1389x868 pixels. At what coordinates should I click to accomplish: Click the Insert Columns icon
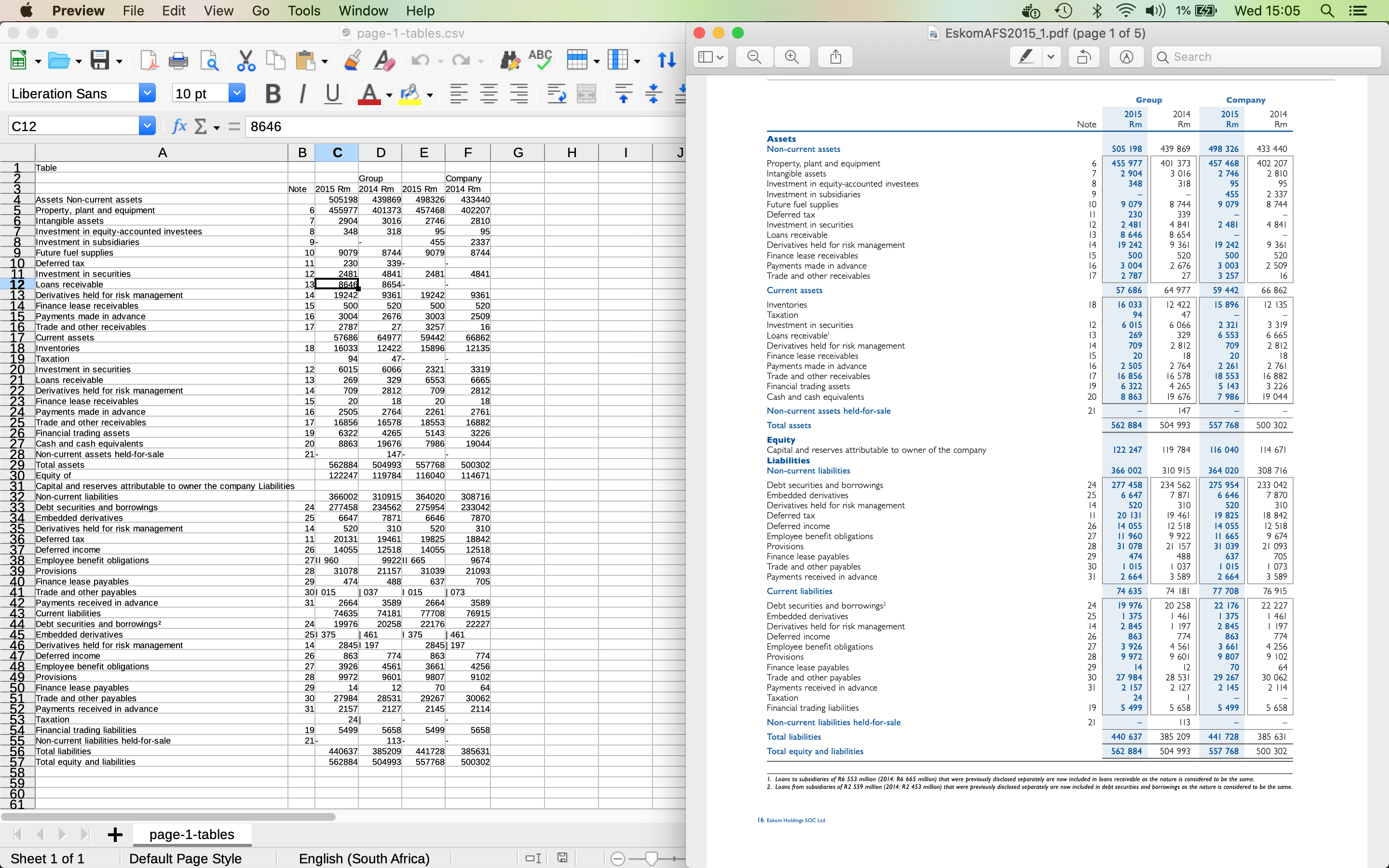tap(618, 60)
